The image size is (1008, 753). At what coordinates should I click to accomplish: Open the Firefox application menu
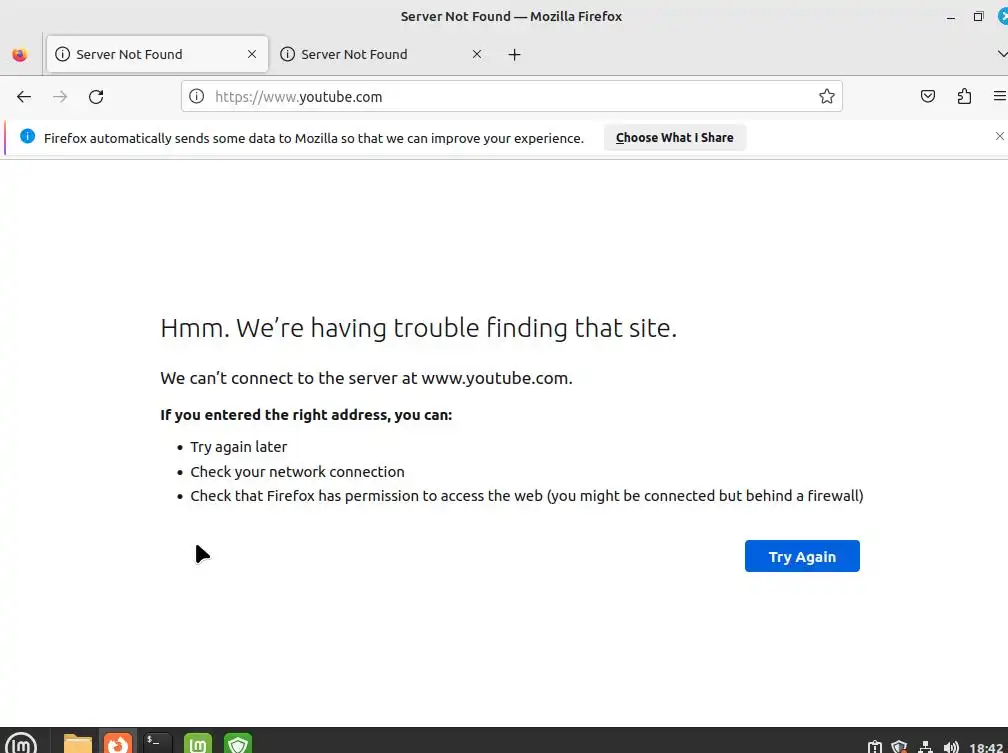pyautogui.click(x=1000, y=96)
